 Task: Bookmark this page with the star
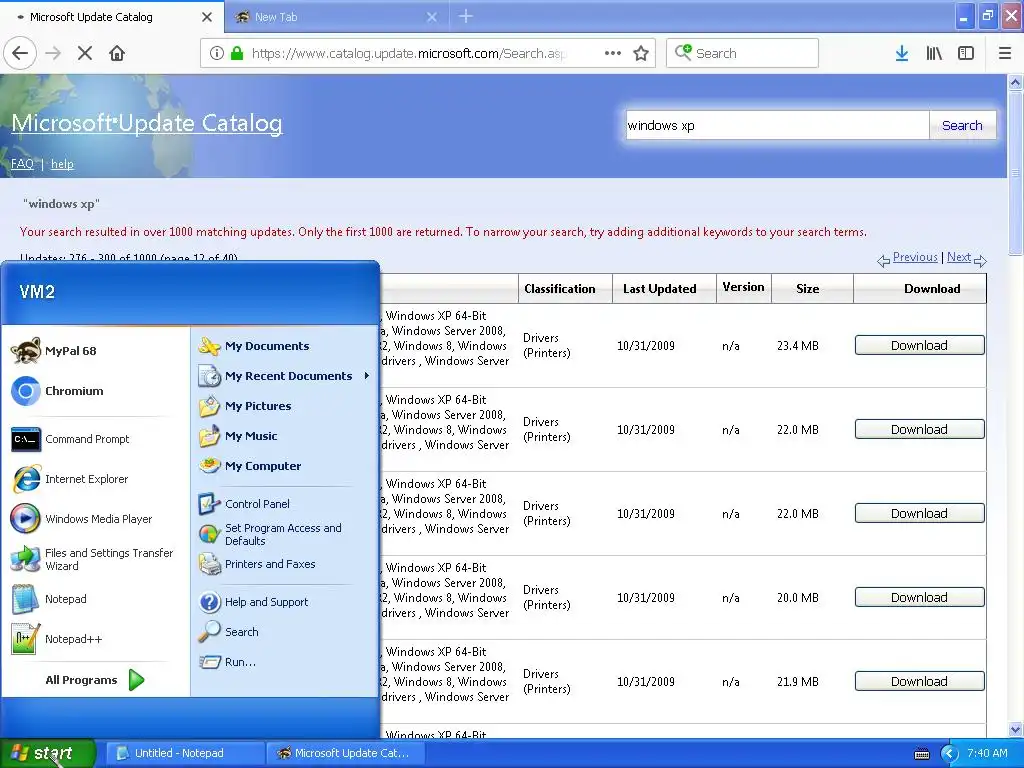point(641,53)
